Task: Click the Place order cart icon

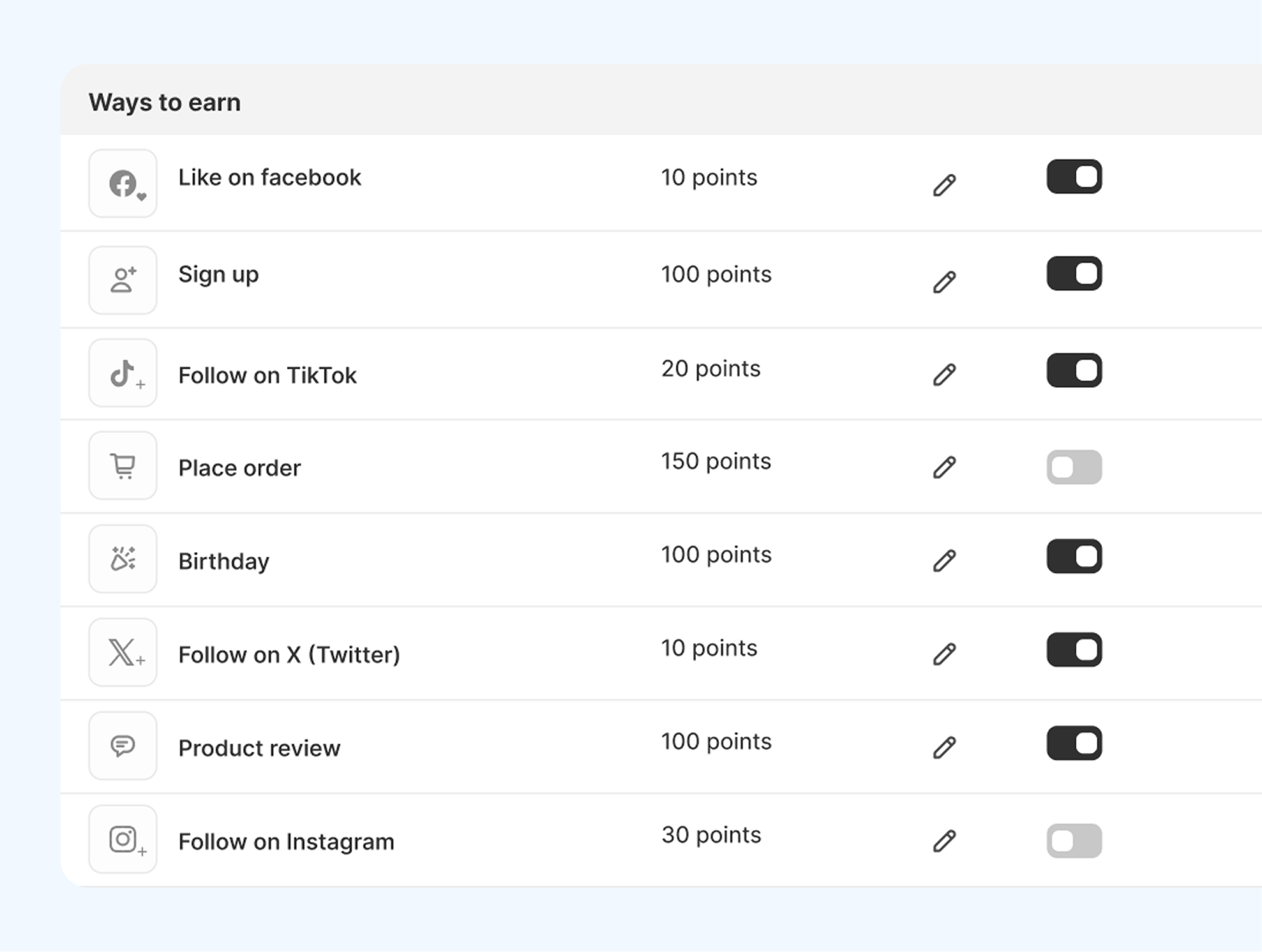Action: click(x=123, y=466)
